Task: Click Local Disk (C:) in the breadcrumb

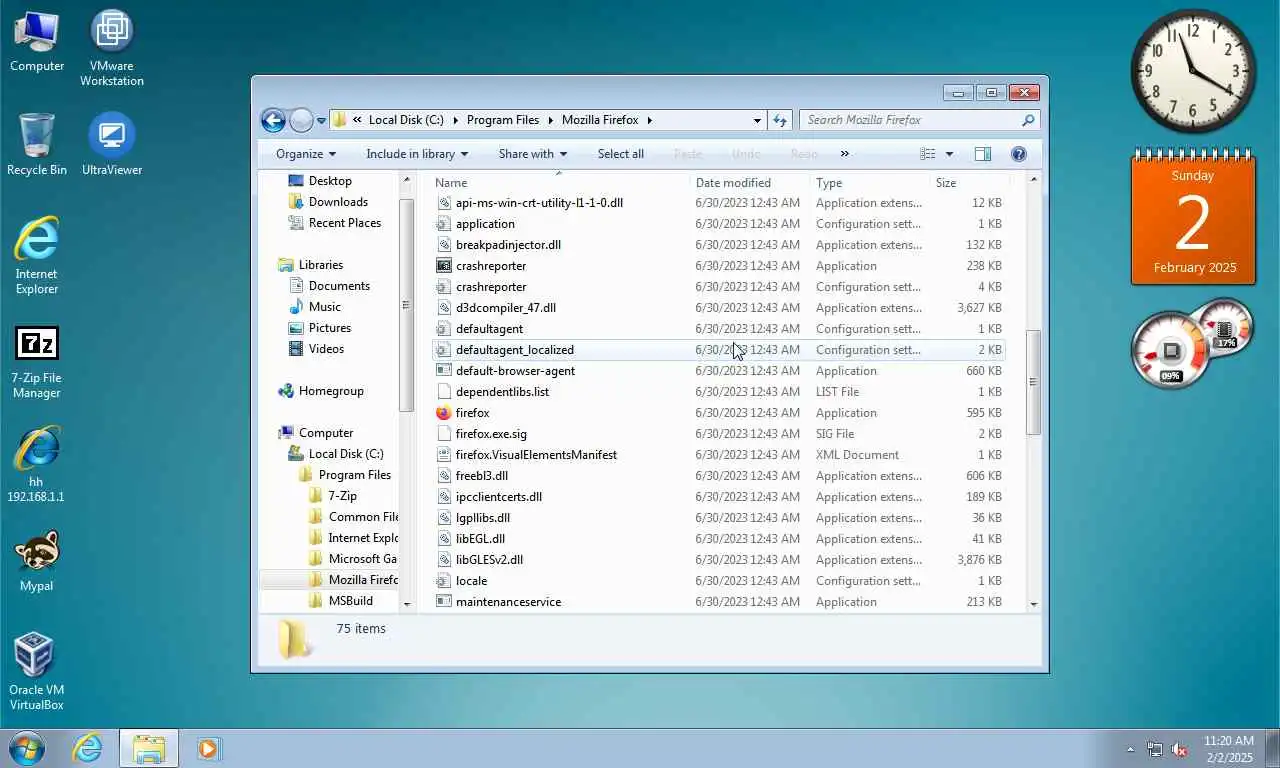Action: (x=406, y=120)
